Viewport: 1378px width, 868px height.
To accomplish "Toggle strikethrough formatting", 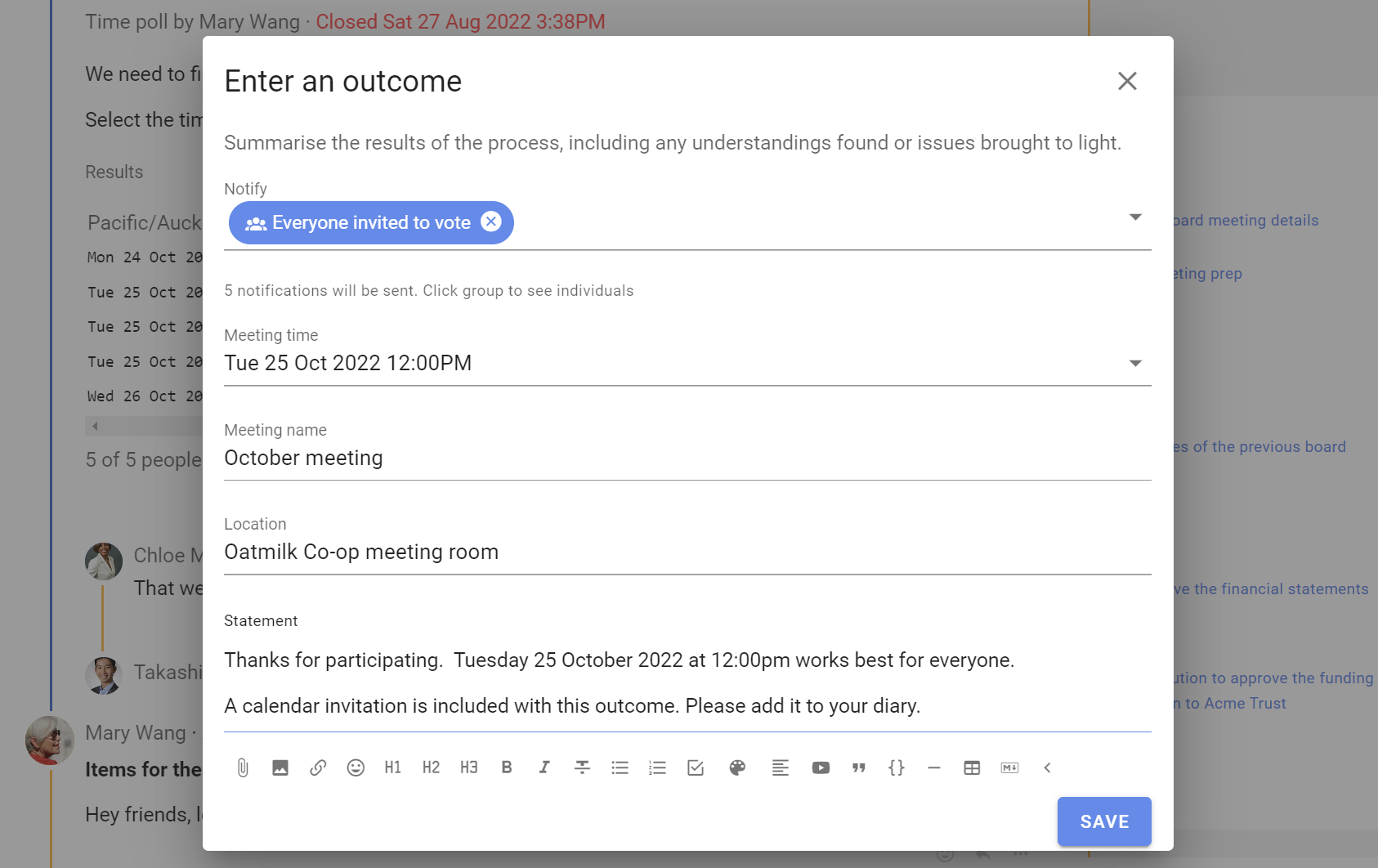I will pos(582,767).
